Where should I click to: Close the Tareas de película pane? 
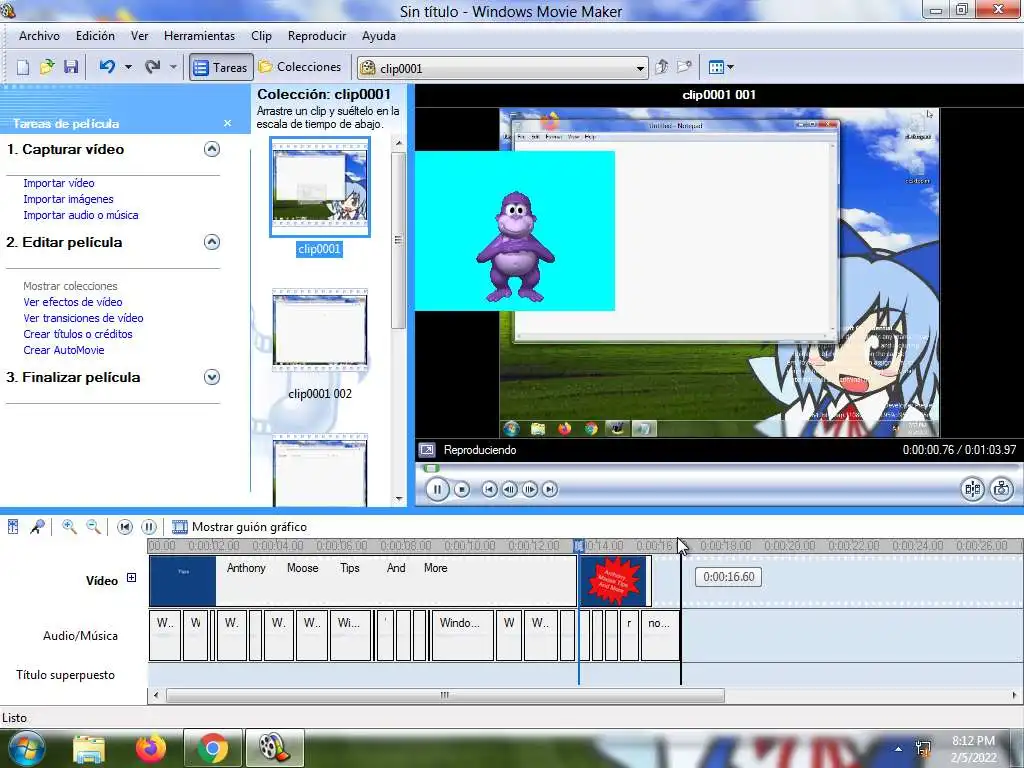[227, 123]
